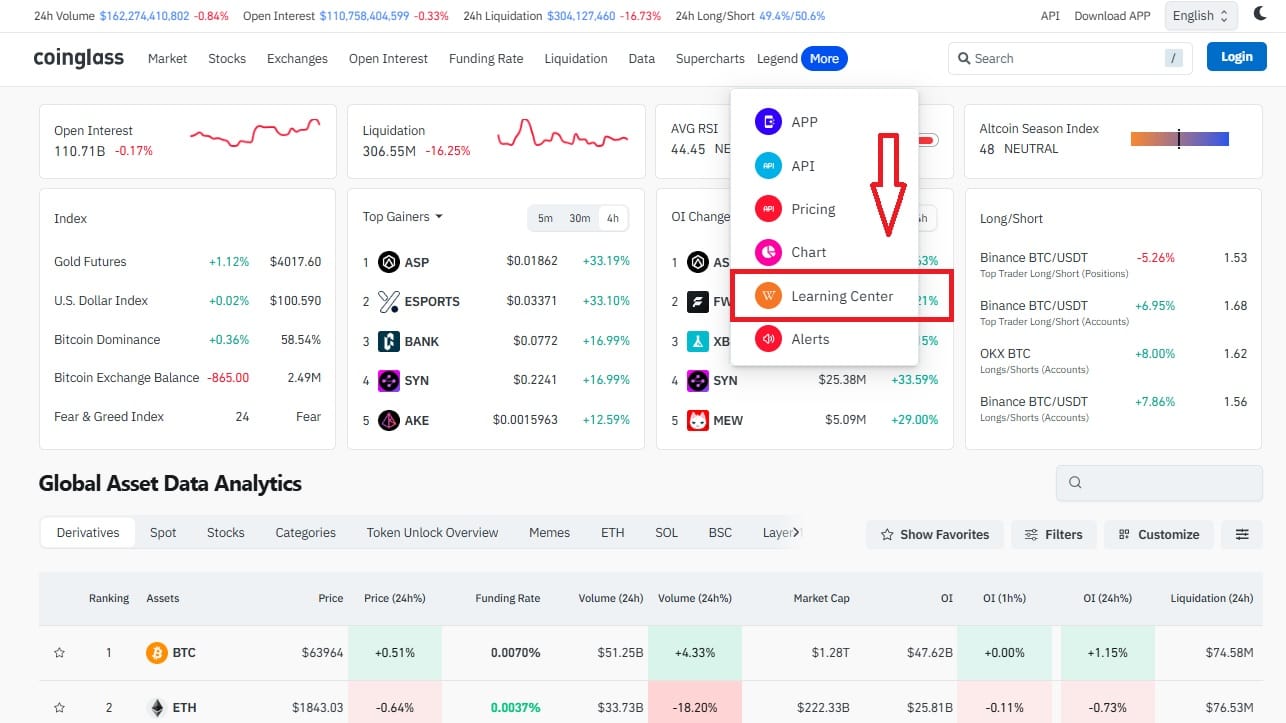This screenshot has height=723, width=1286.
Task: Select the Memes tab
Action: [x=550, y=533]
